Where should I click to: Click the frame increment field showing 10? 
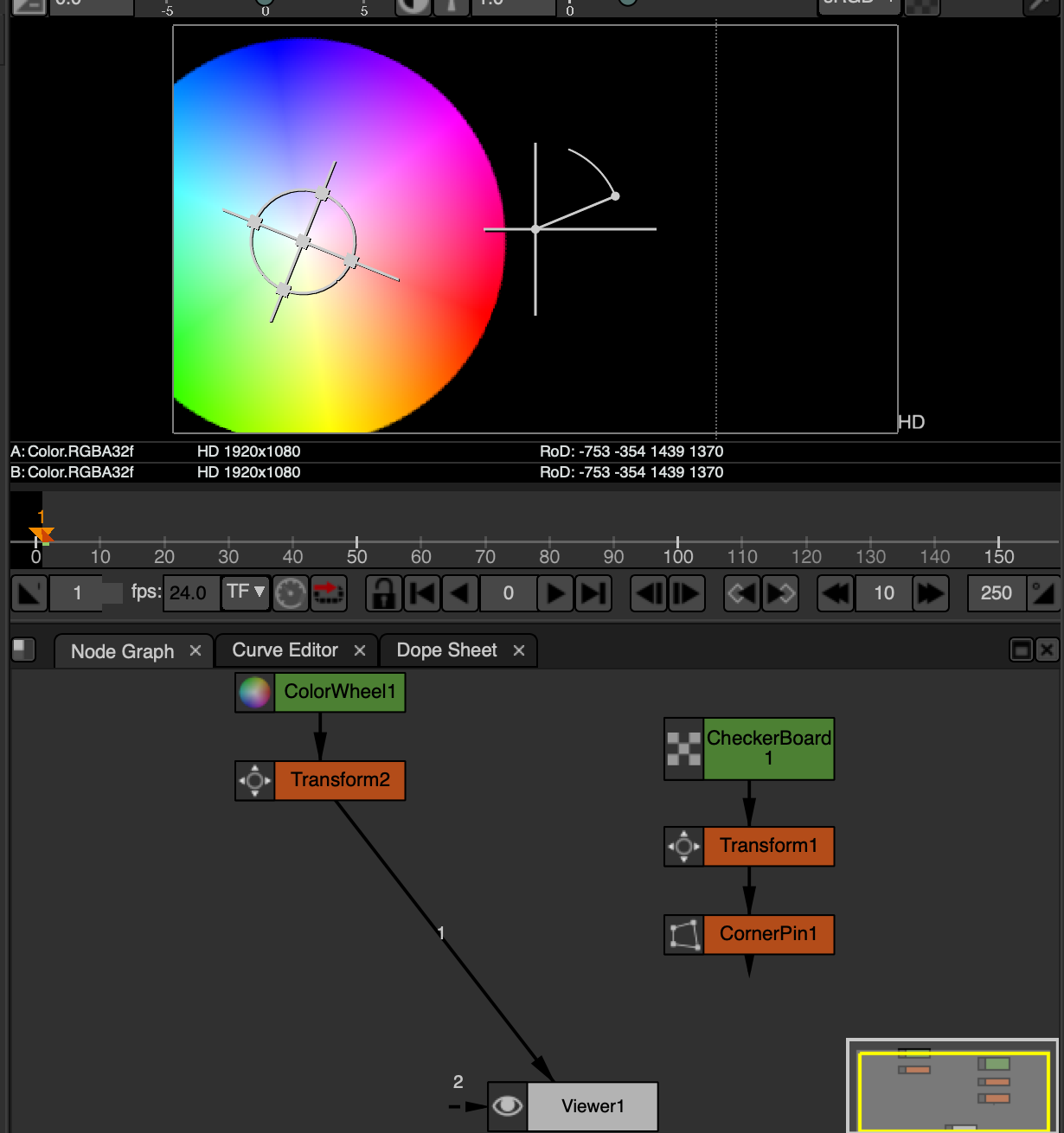883,593
